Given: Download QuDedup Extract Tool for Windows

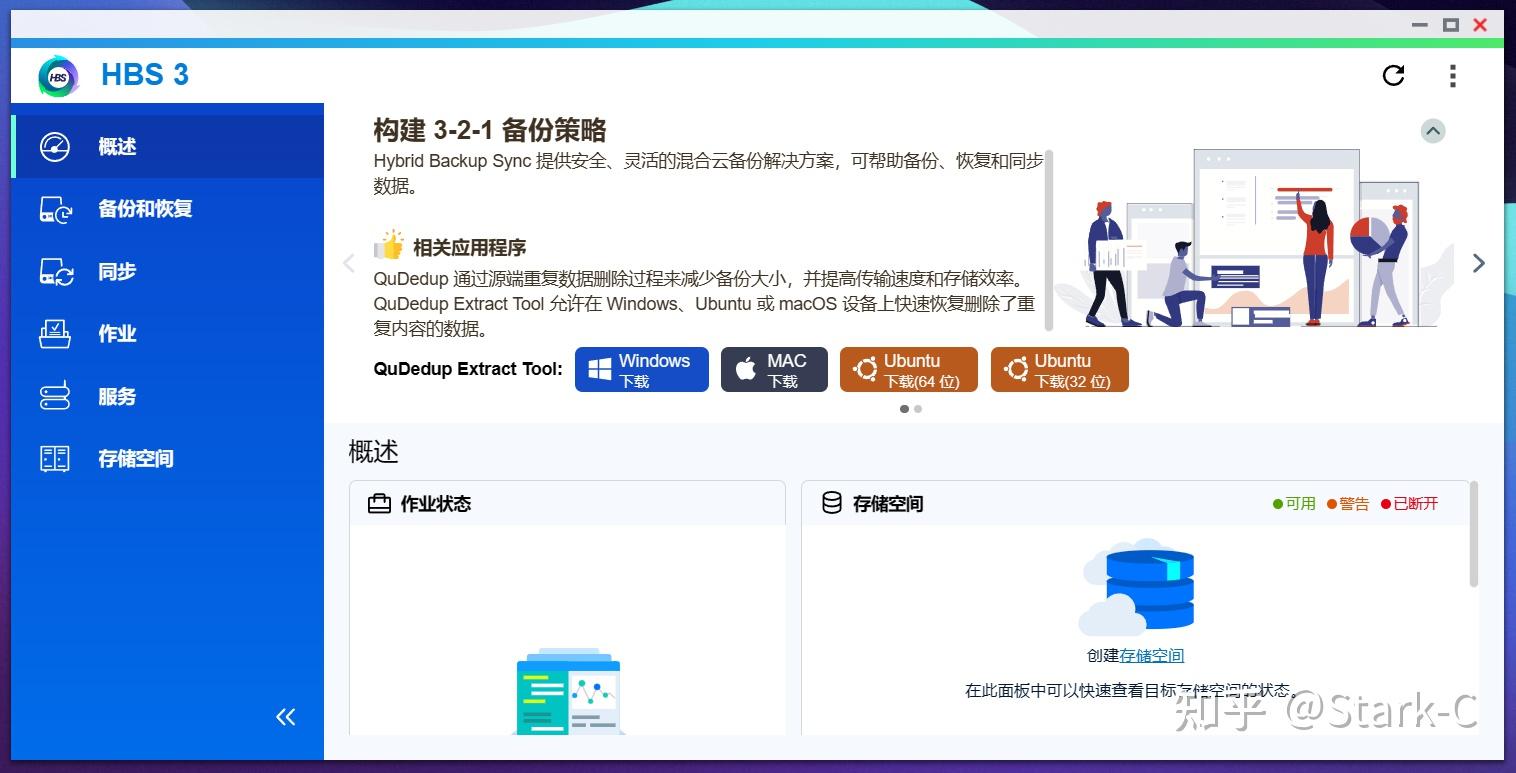Looking at the screenshot, I should [641, 369].
